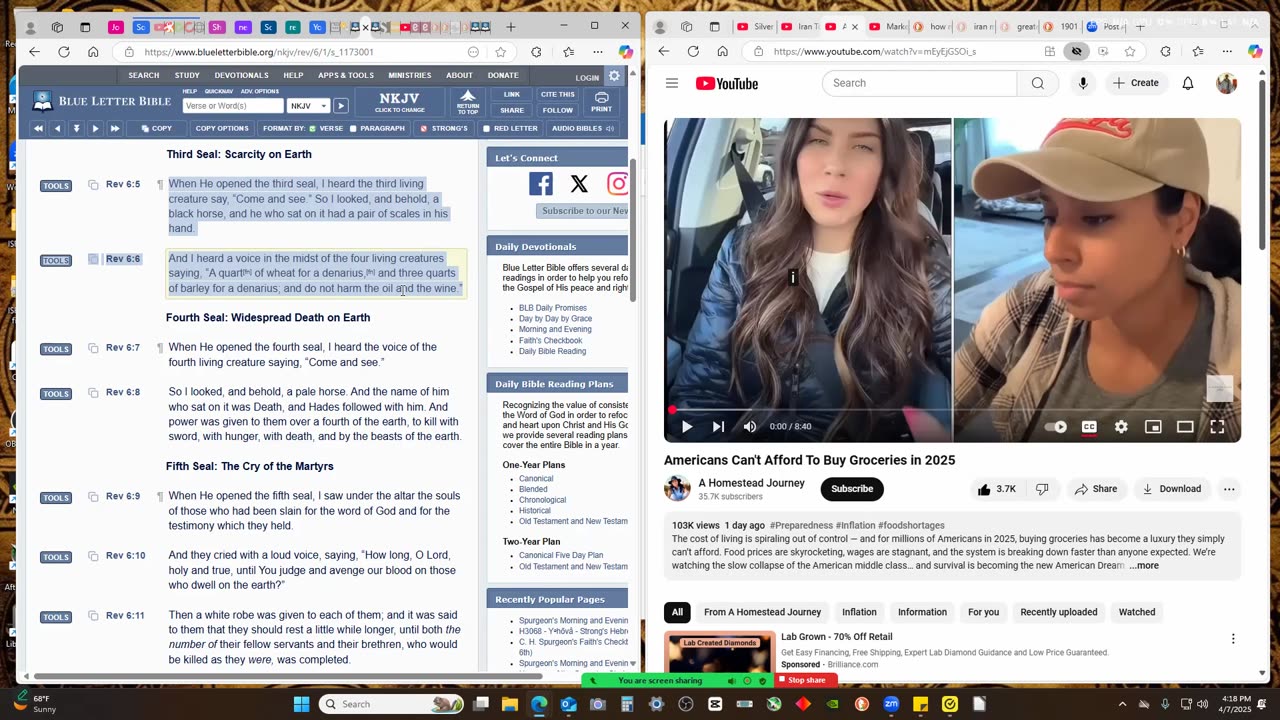Open YouTube player settings gear
The height and width of the screenshot is (720, 1280).
(x=1121, y=427)
